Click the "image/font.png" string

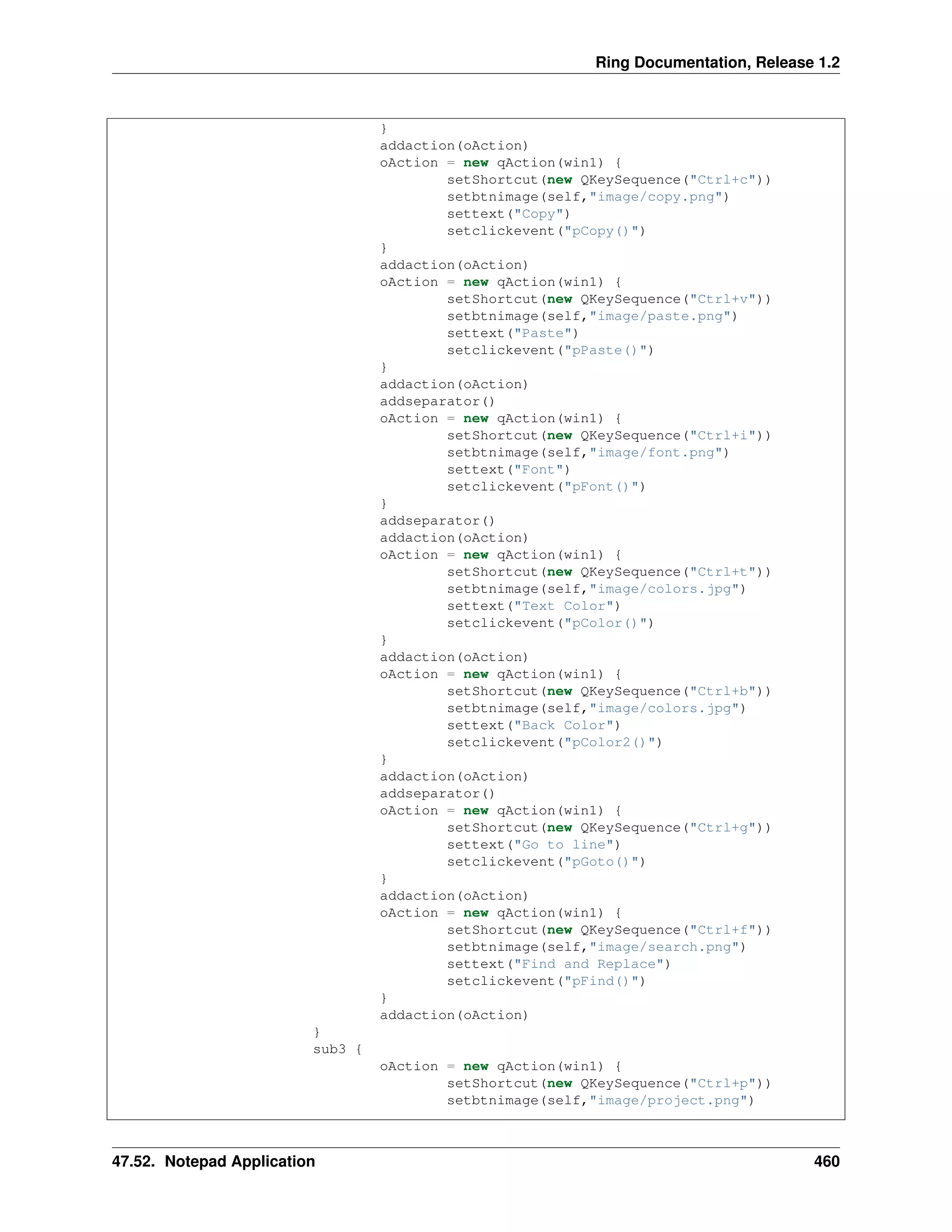[655, 452]
